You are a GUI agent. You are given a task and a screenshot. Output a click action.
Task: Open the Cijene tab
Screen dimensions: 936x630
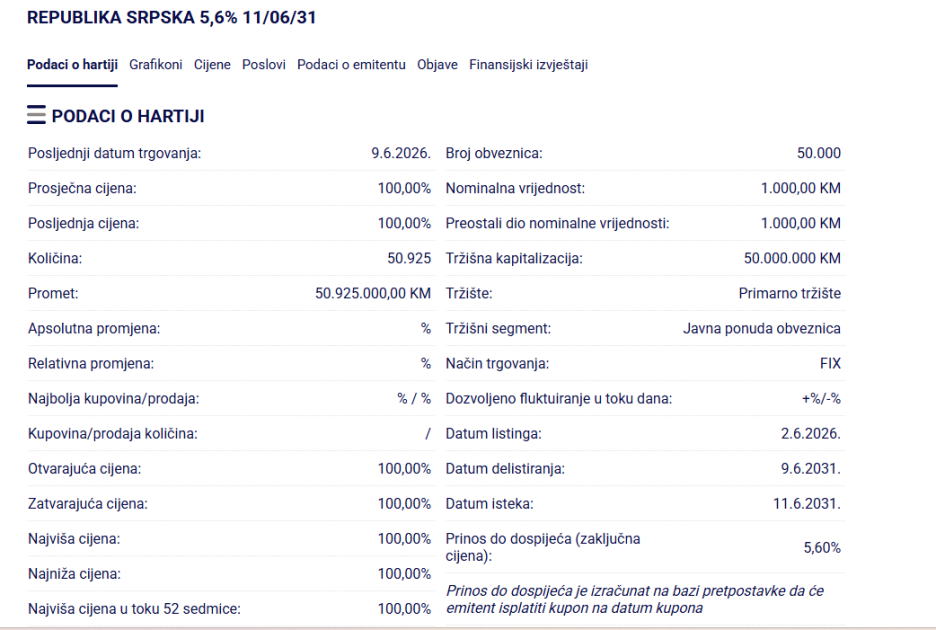coord(212,64)
